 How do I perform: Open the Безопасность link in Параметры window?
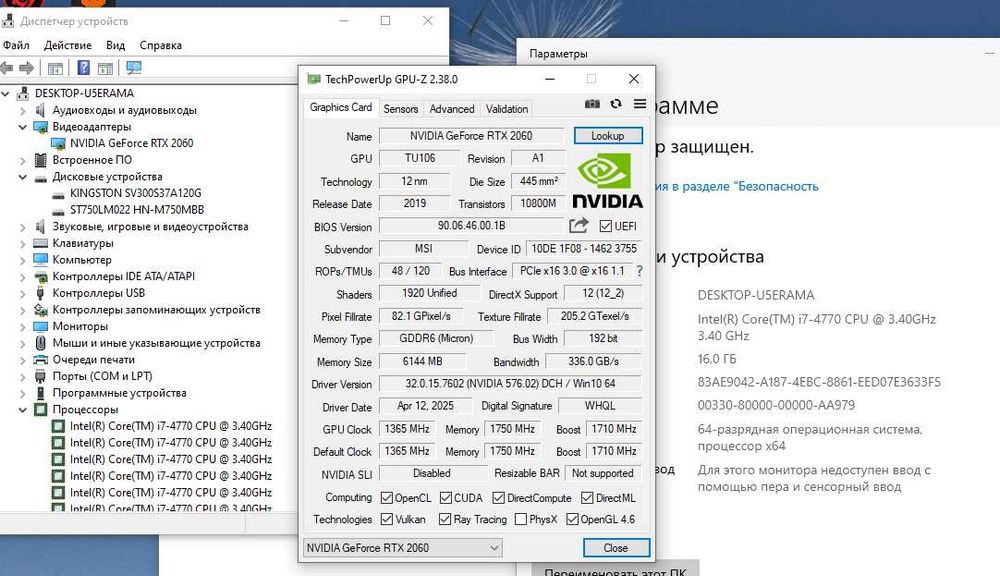click(736, 186)
